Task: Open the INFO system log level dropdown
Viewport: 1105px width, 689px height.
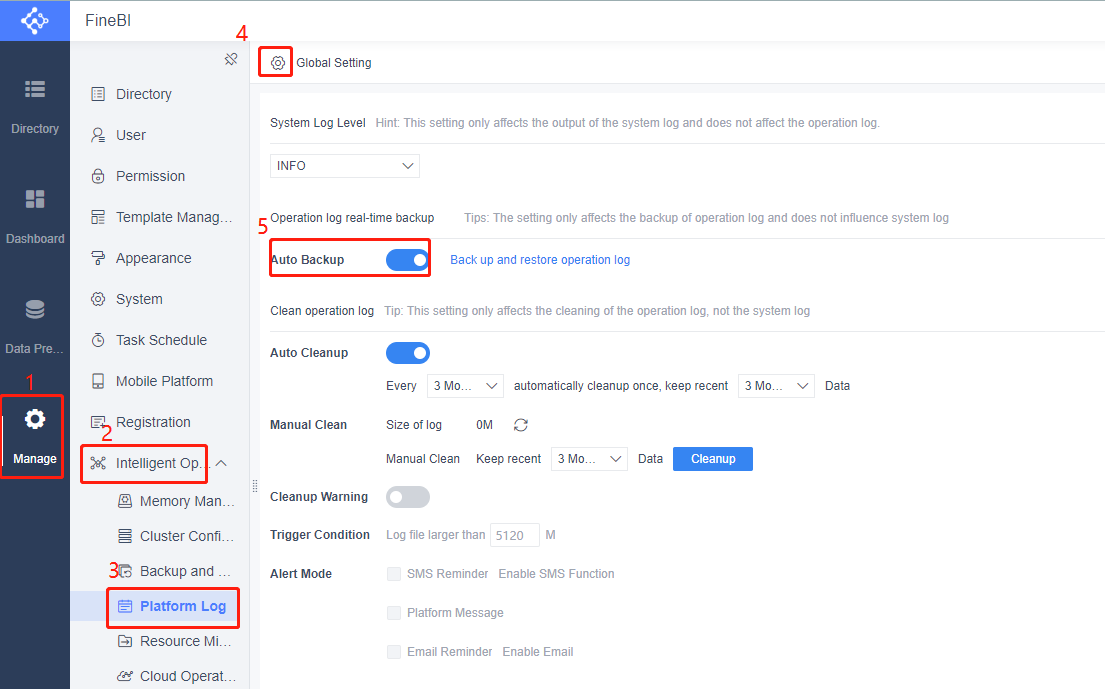Action: 345,166
